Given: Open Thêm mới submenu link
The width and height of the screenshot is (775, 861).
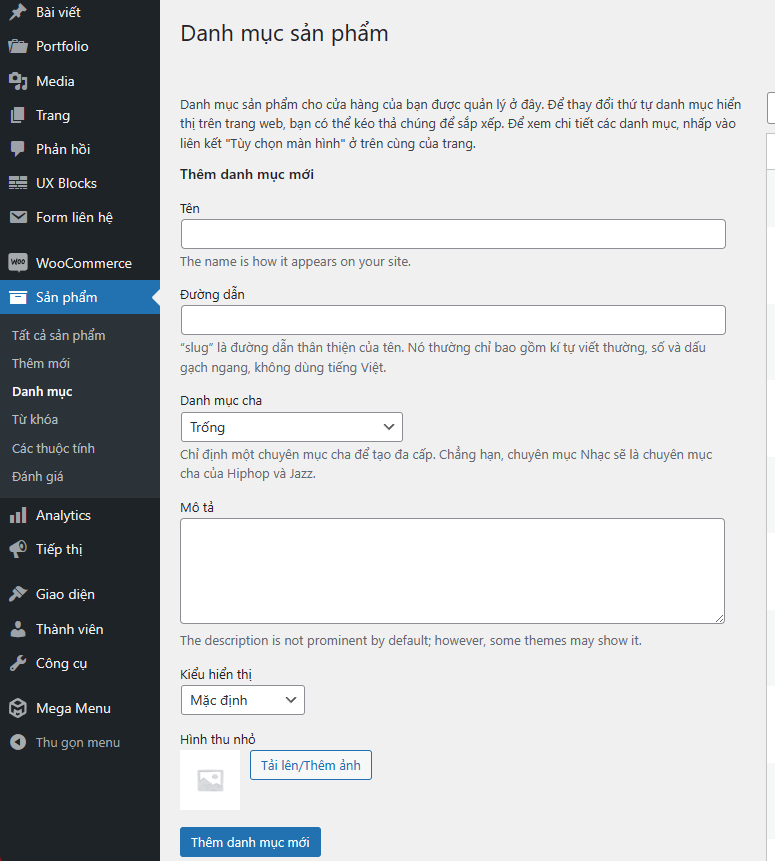Looking at the screenshot, I should pyautogui.click(x=41, y=363).
